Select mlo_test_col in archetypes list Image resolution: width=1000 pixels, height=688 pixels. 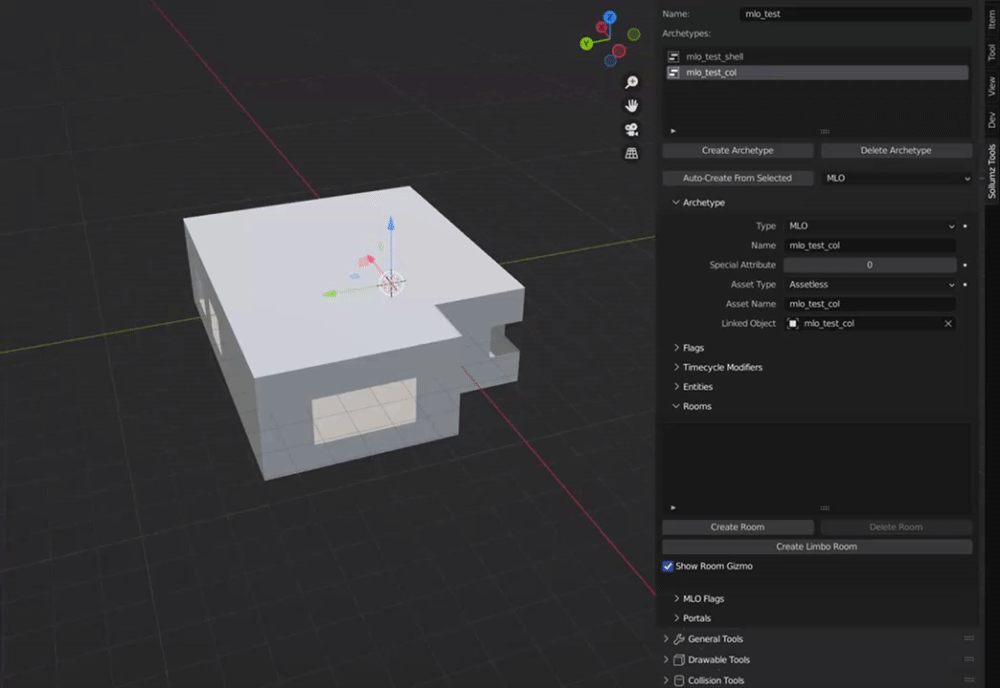click(817, 73)
